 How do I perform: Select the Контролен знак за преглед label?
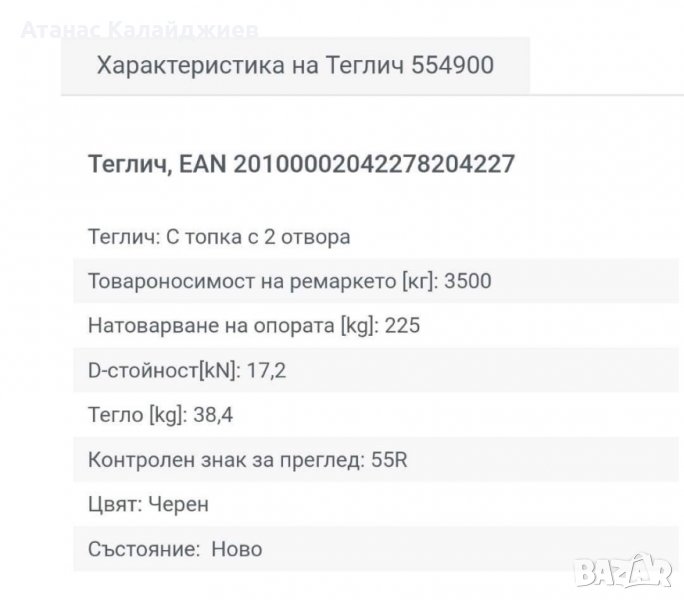point(222,460)
